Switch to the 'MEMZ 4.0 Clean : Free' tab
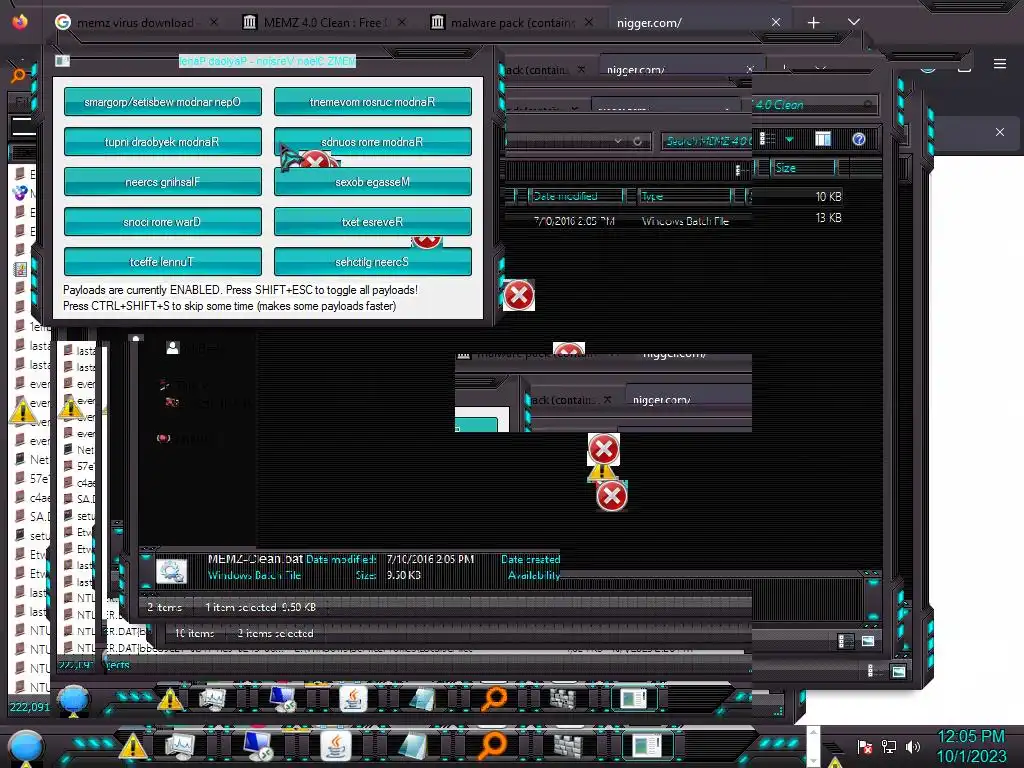The height and width of the screenshot is (768, 1024). (x=325, y=23)
